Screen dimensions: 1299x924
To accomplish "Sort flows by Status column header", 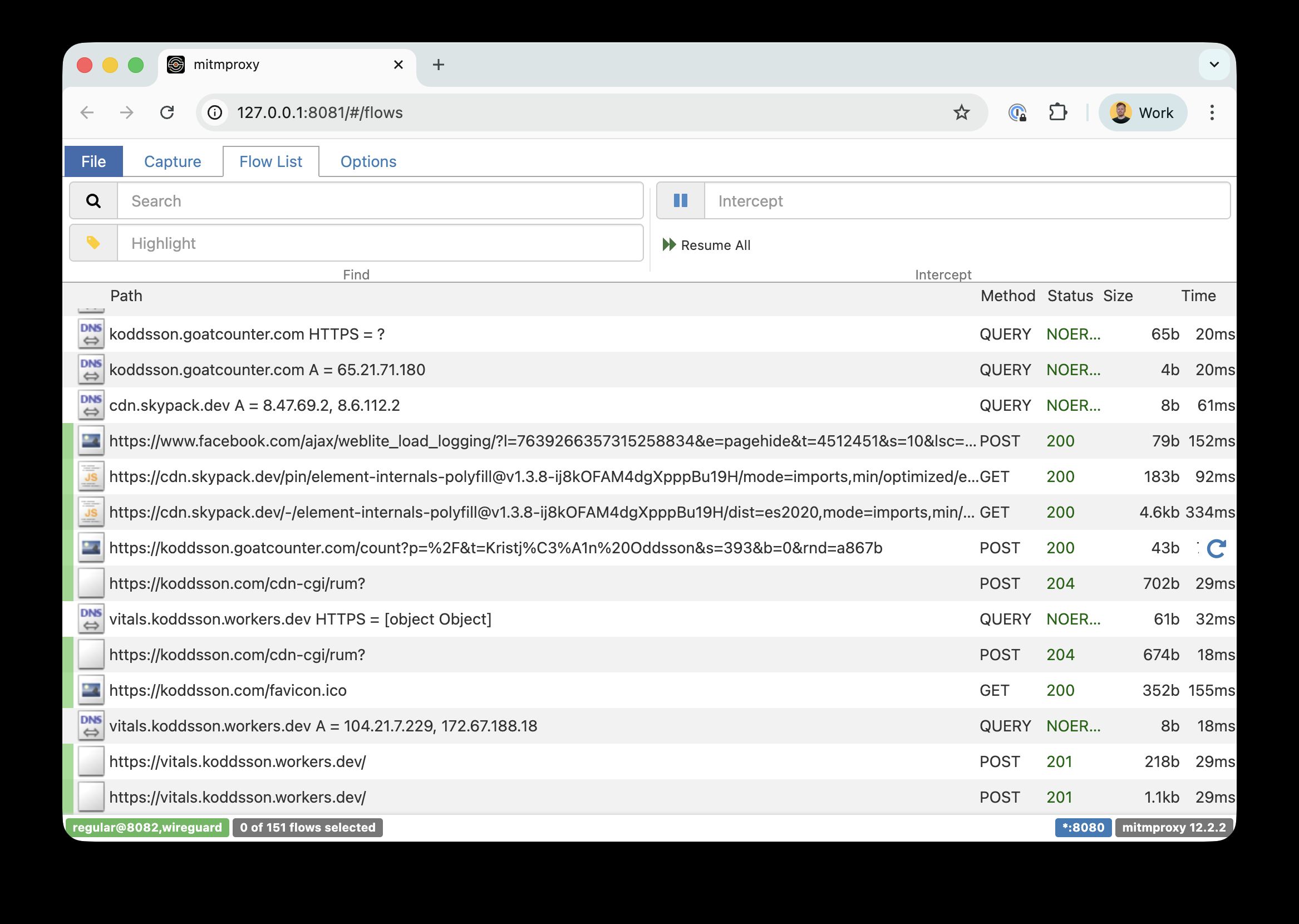I will click(1070, 296).
